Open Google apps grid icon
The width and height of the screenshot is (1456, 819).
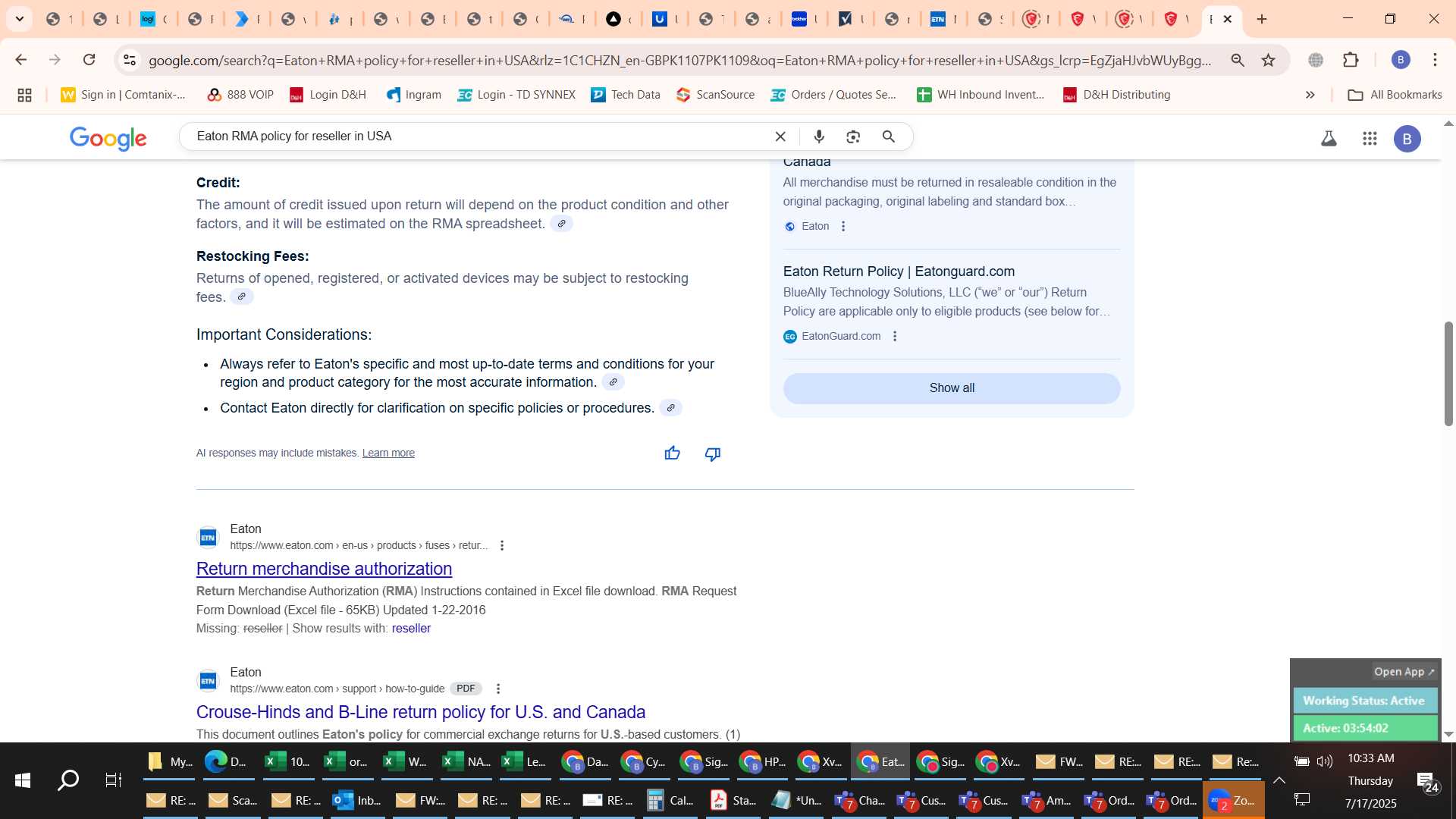(1370, 139)
